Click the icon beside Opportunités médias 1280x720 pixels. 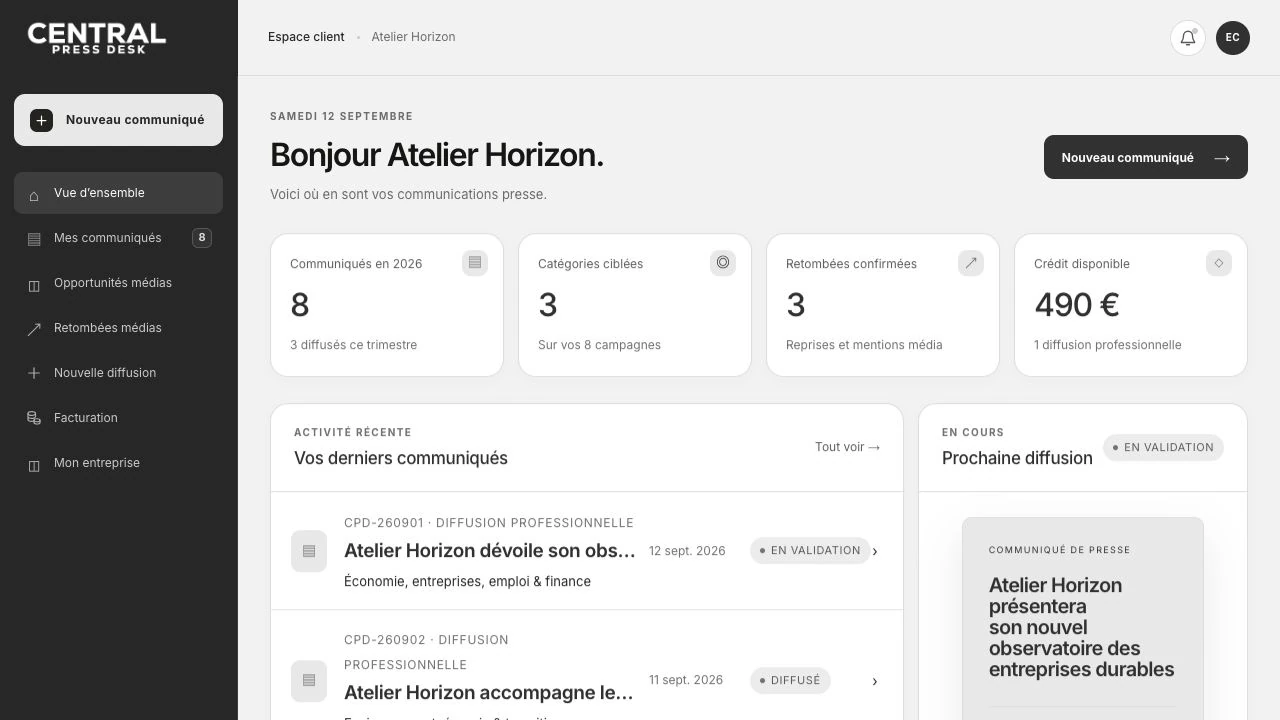pyautogui.click(x=34, y=284)
